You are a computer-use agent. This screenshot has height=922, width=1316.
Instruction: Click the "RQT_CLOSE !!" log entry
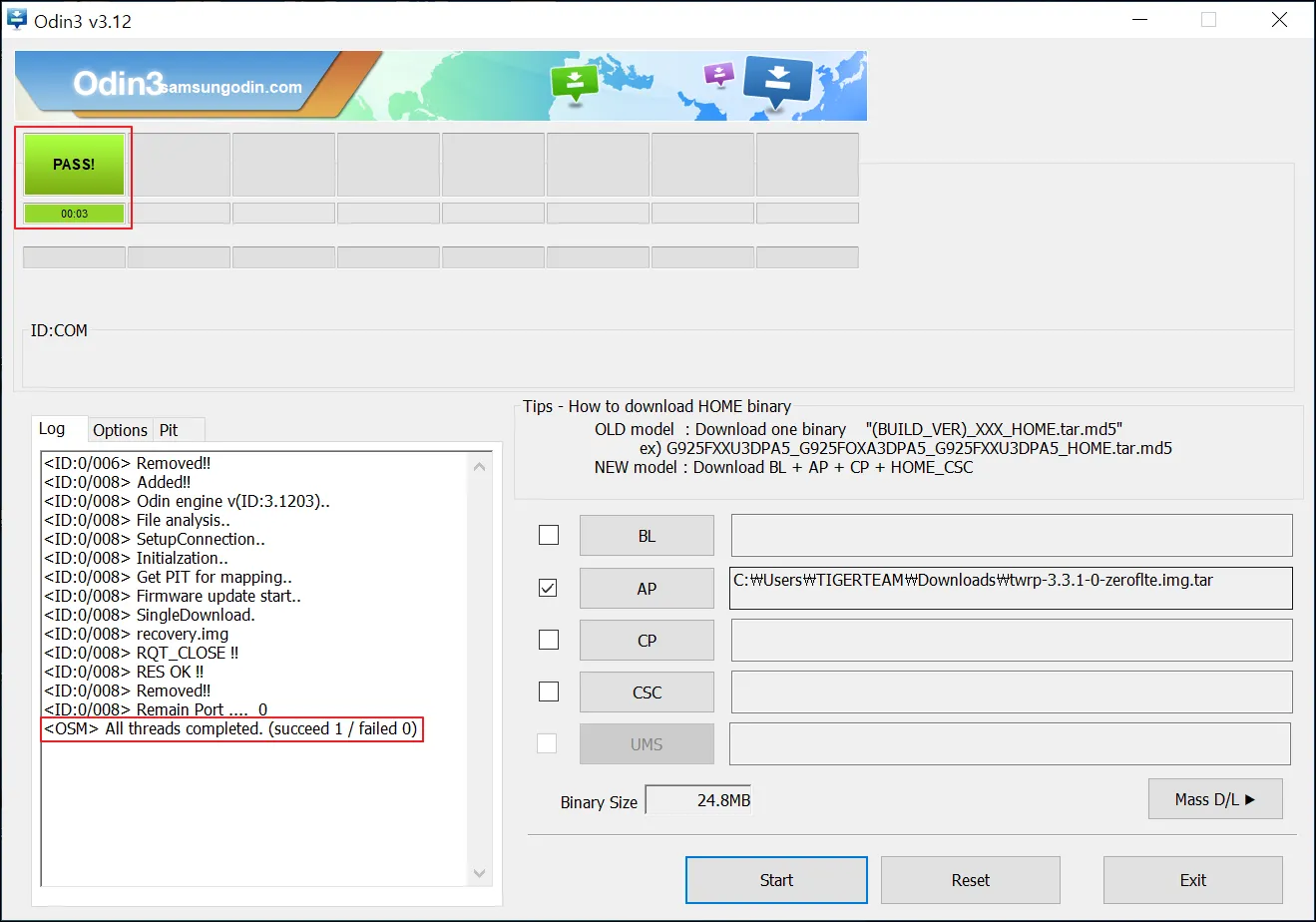(x=141, y=653)
